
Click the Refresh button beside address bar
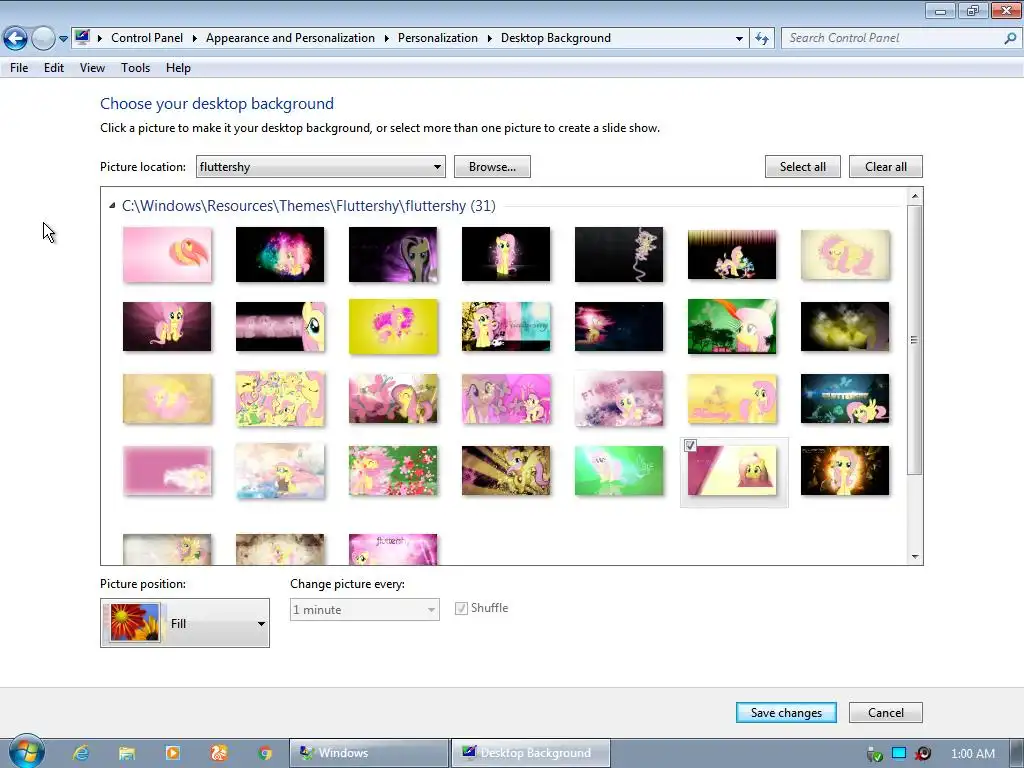761,38
